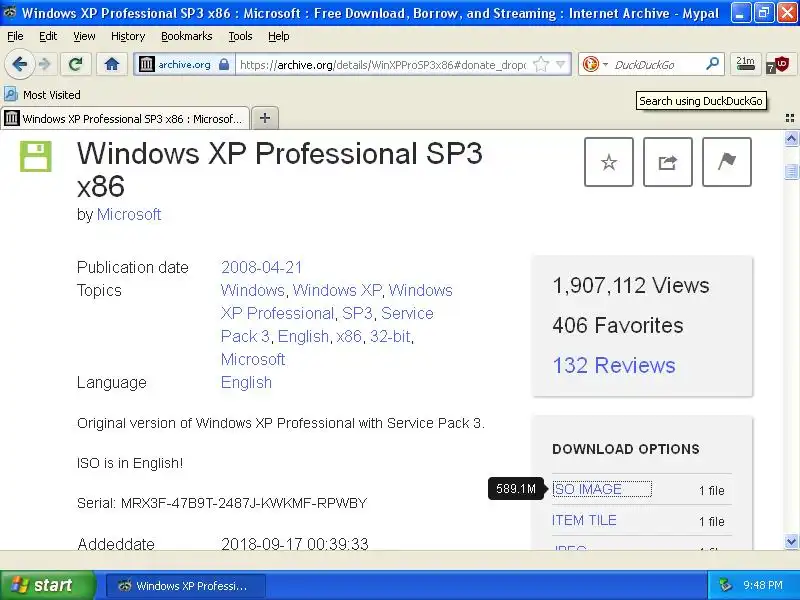Image resolution: width=800 pixels, height=600 pixels.
Task: Open the Edit menu
Action: click(x=48, y=36)
